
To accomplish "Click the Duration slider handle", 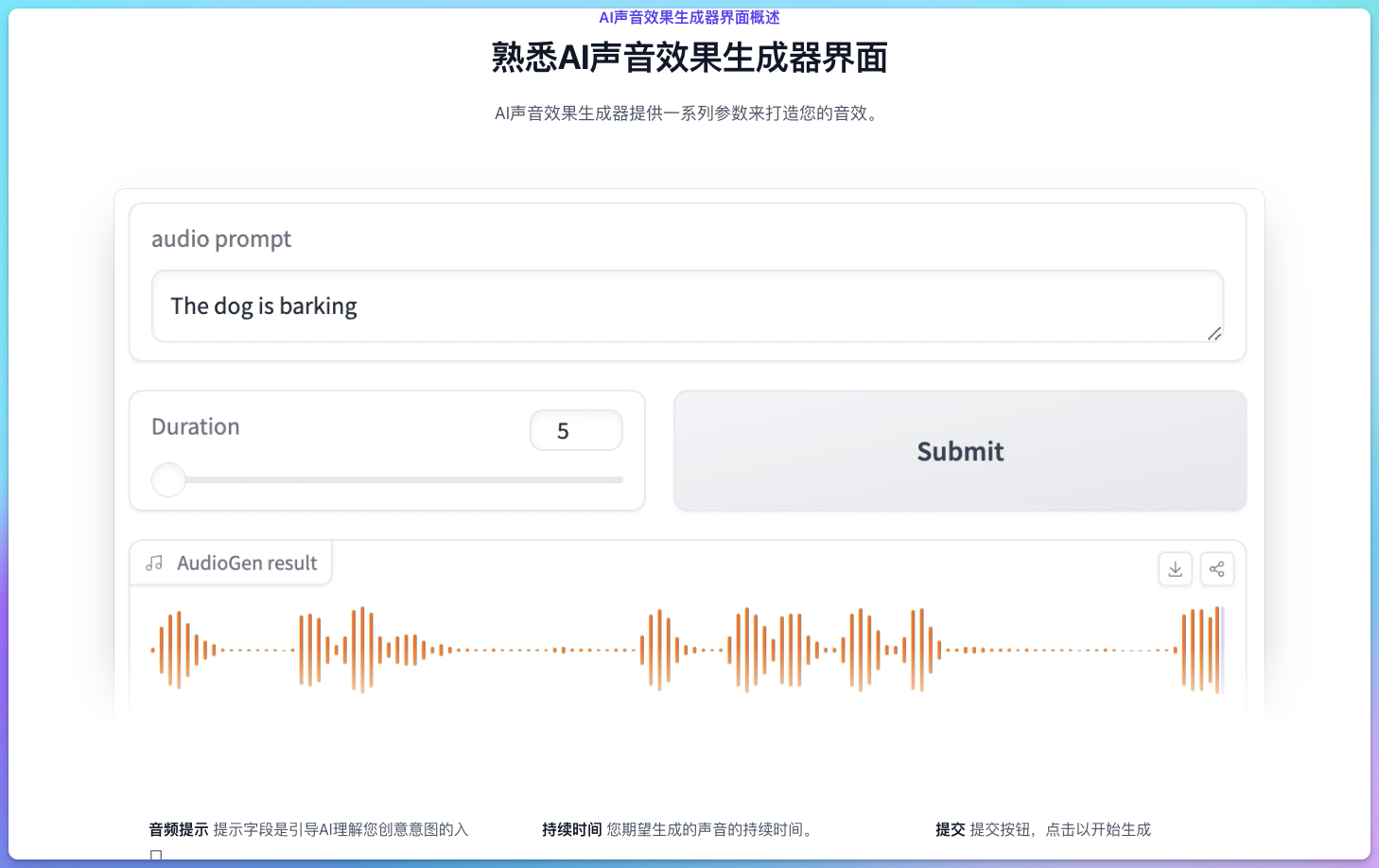I will [x=168, y=479].
